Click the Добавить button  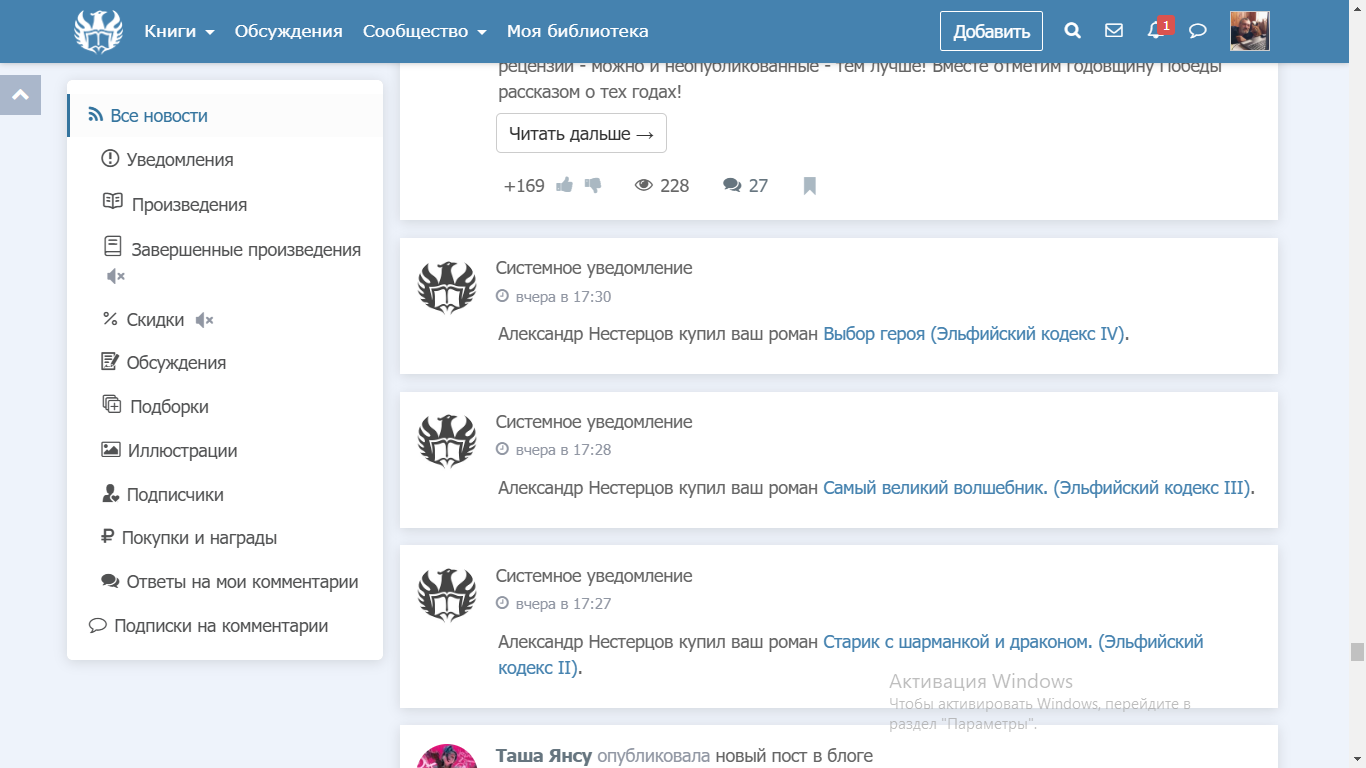991,31
